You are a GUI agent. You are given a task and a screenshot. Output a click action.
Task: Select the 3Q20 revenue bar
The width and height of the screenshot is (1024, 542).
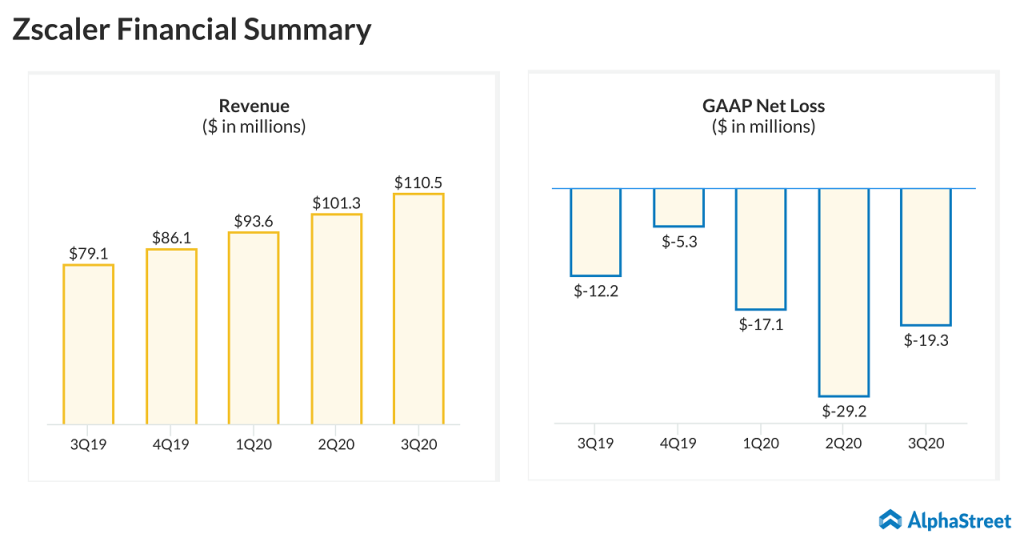click(419, 308)
